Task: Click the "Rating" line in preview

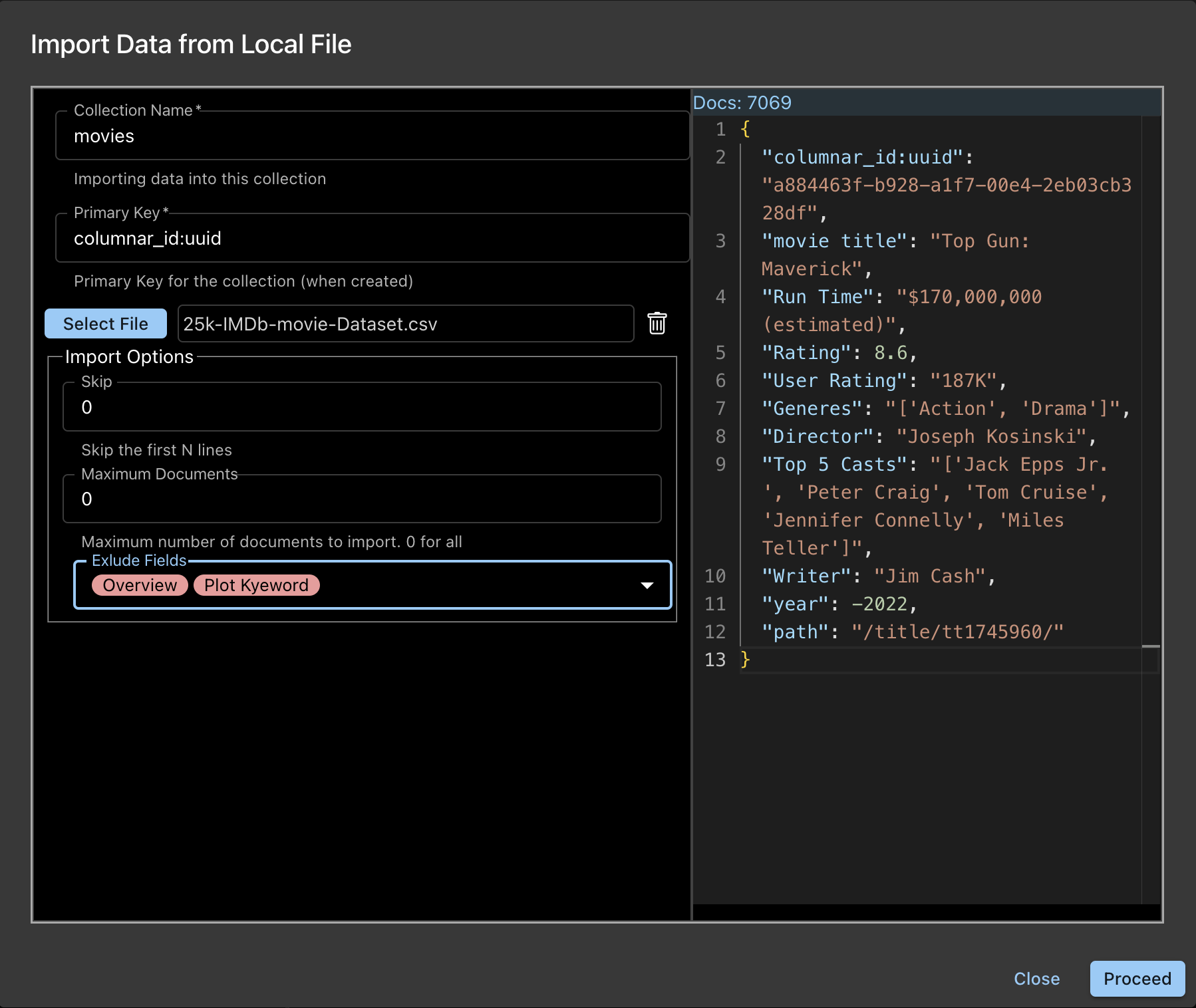Action: [x=839, y=352]
